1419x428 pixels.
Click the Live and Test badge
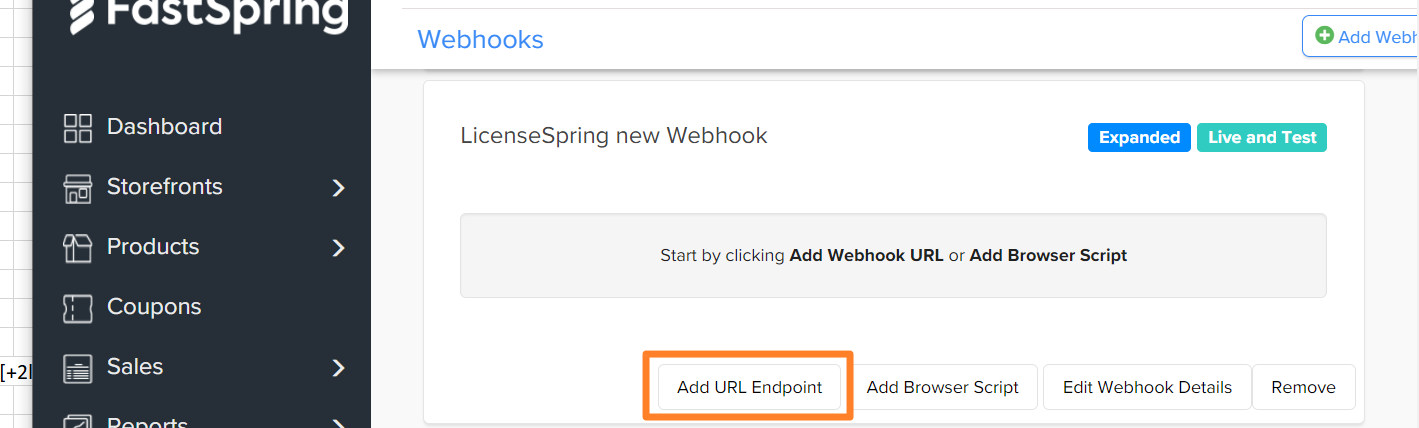point(1262,138)
